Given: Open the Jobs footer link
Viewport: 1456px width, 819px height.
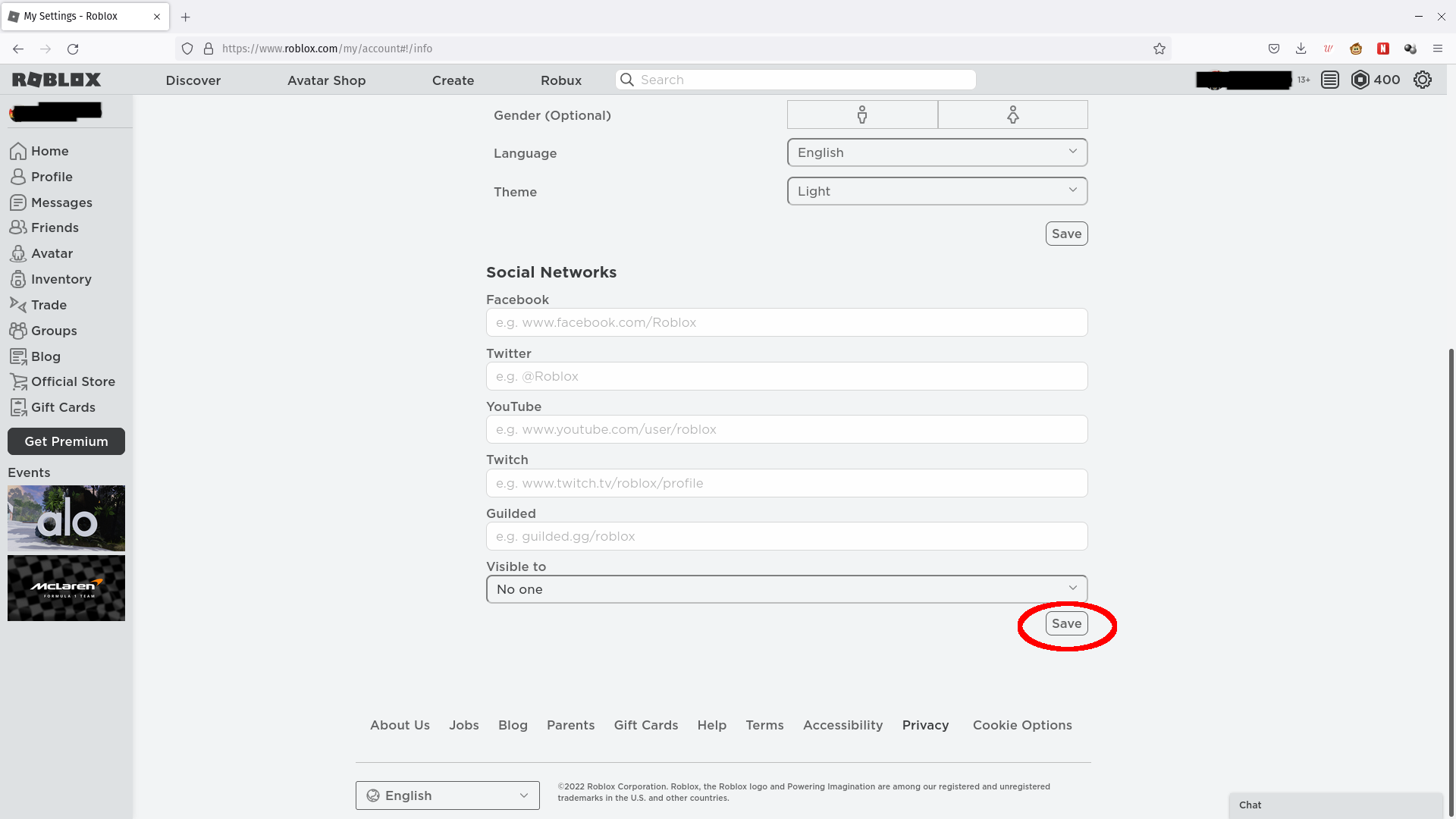Looking at the screenshot, I should [x=464, y=725].
